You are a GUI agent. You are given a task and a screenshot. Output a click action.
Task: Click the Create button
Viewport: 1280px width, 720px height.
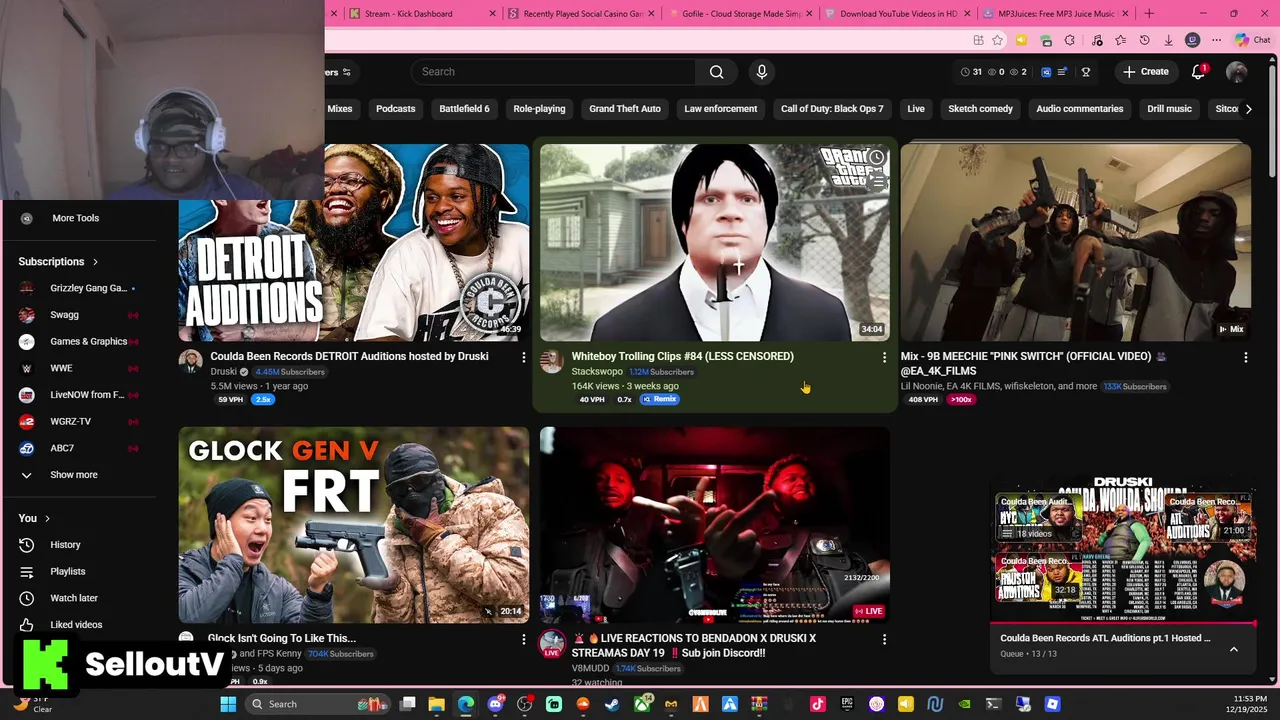tap(1146, 72)
